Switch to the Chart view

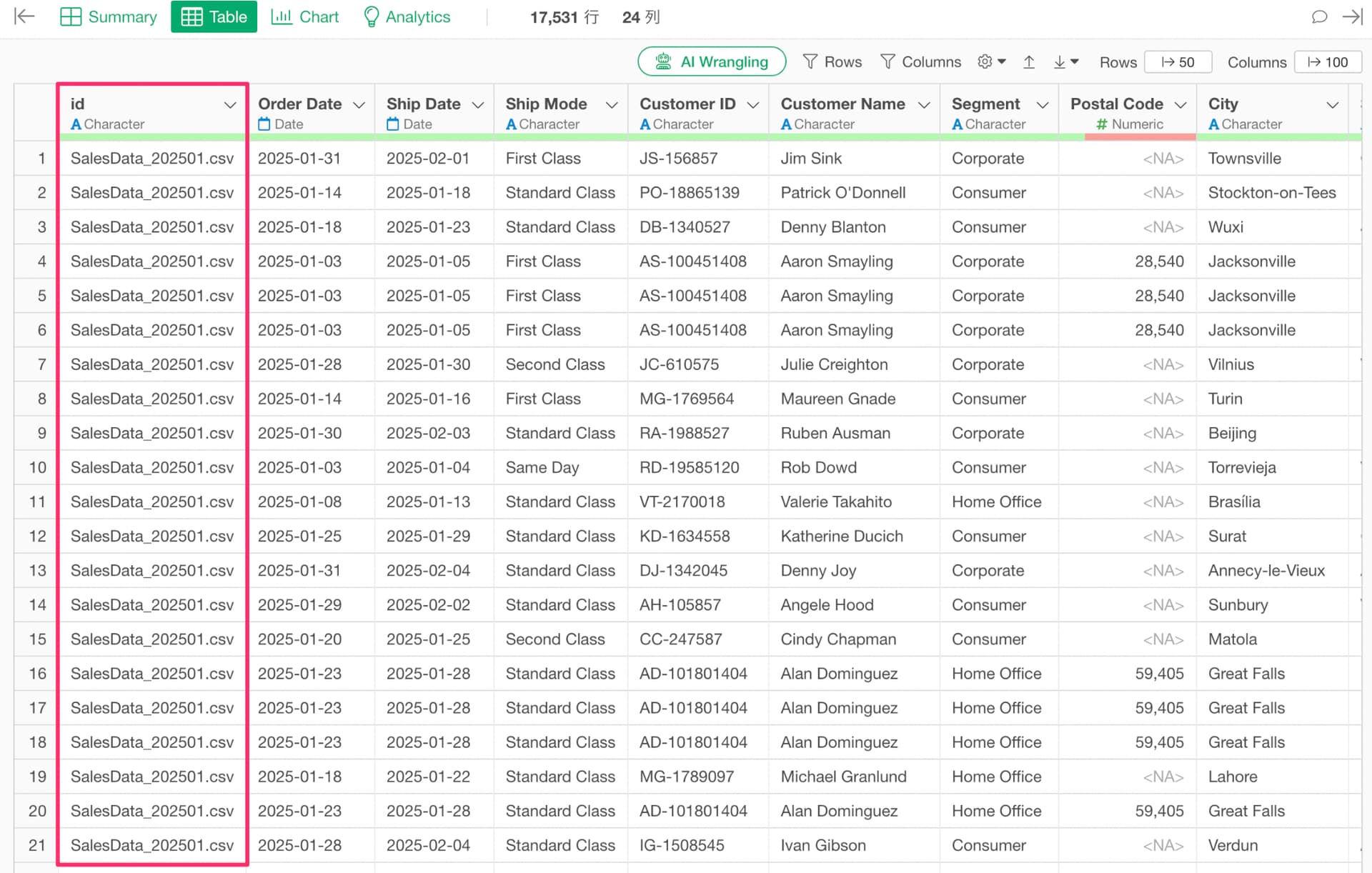305,16
